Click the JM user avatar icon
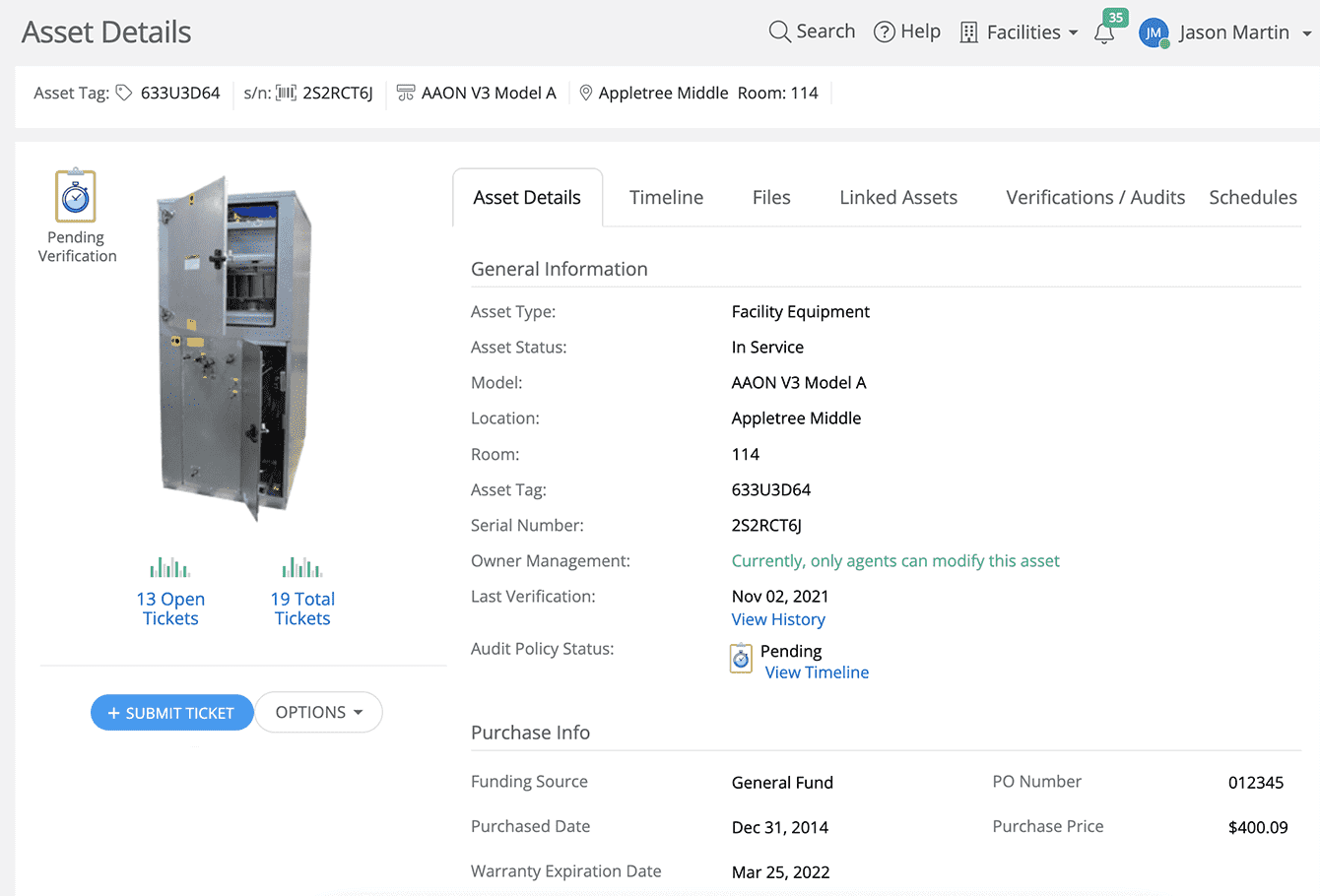Screen dimensions: 1320x896 (1154, 32)
